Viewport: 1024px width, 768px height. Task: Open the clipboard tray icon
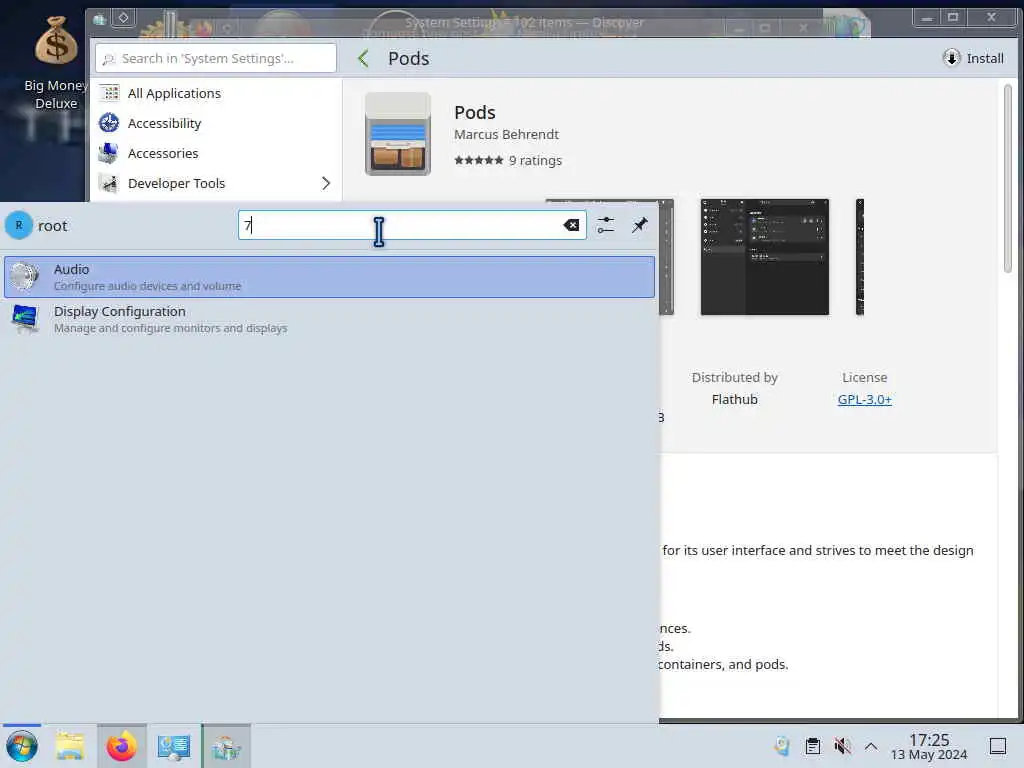point(812,746)
